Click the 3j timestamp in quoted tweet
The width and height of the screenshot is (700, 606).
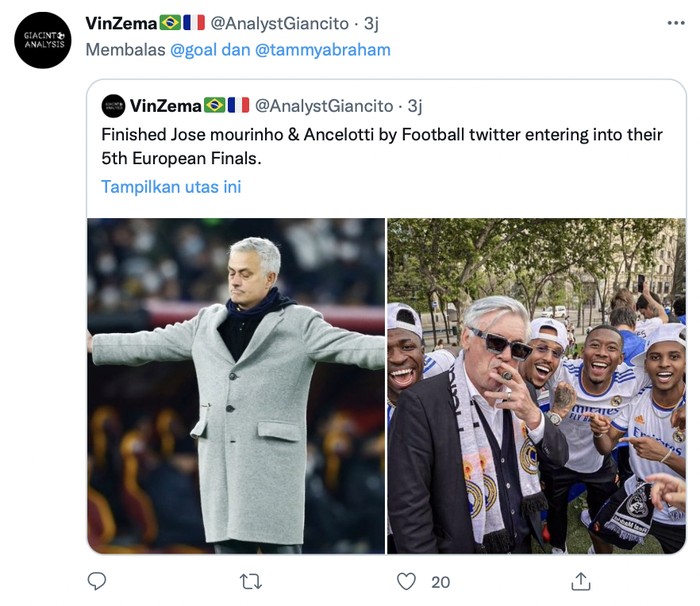(x=415, y=106)
